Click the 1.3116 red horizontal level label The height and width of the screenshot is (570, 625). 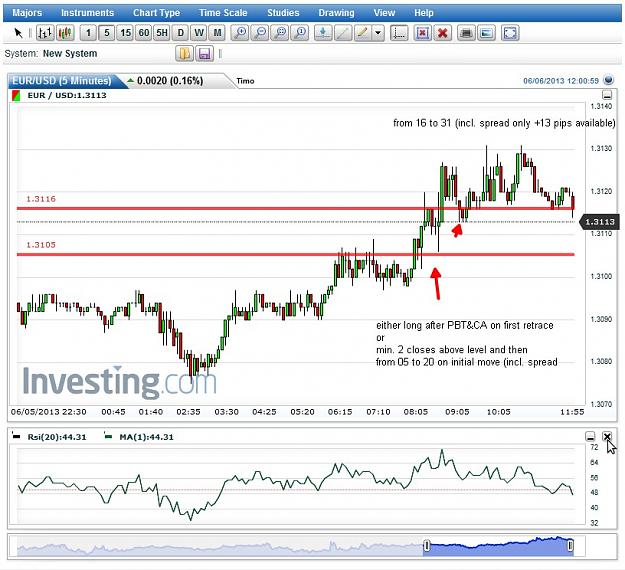pos(41,199)
